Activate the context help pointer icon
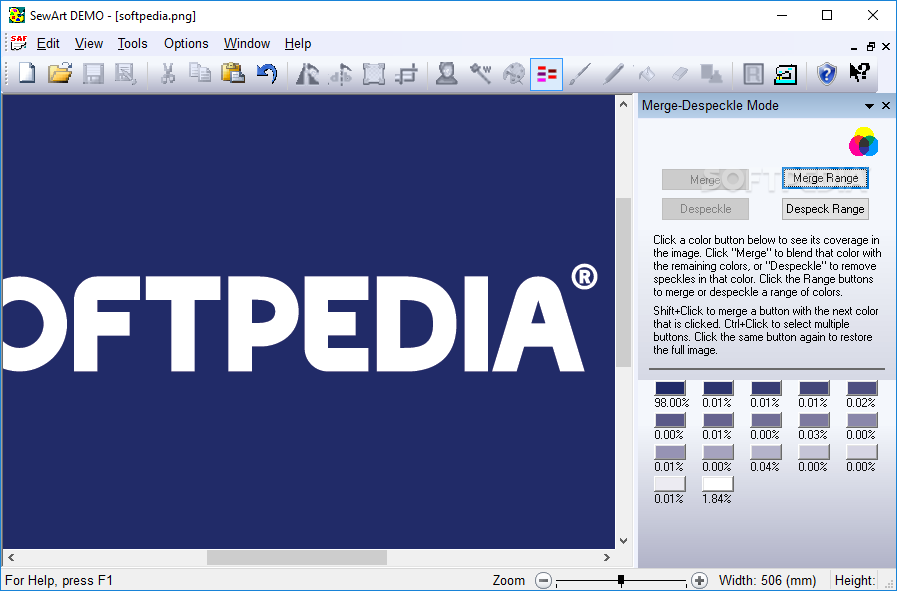This screenshot has width=897, height=591. coord(859,73)
